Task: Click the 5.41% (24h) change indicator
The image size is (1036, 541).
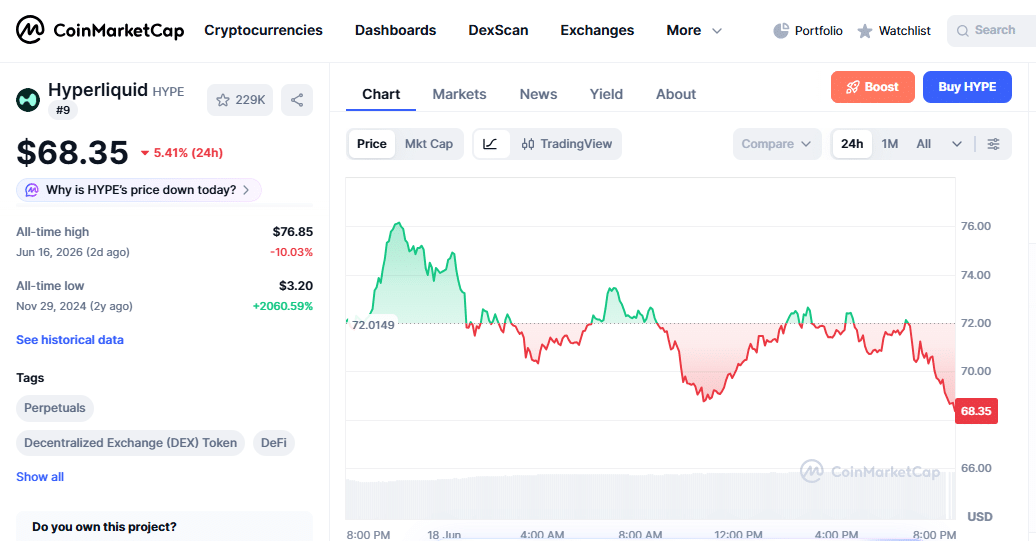Action: click(182, 153)
